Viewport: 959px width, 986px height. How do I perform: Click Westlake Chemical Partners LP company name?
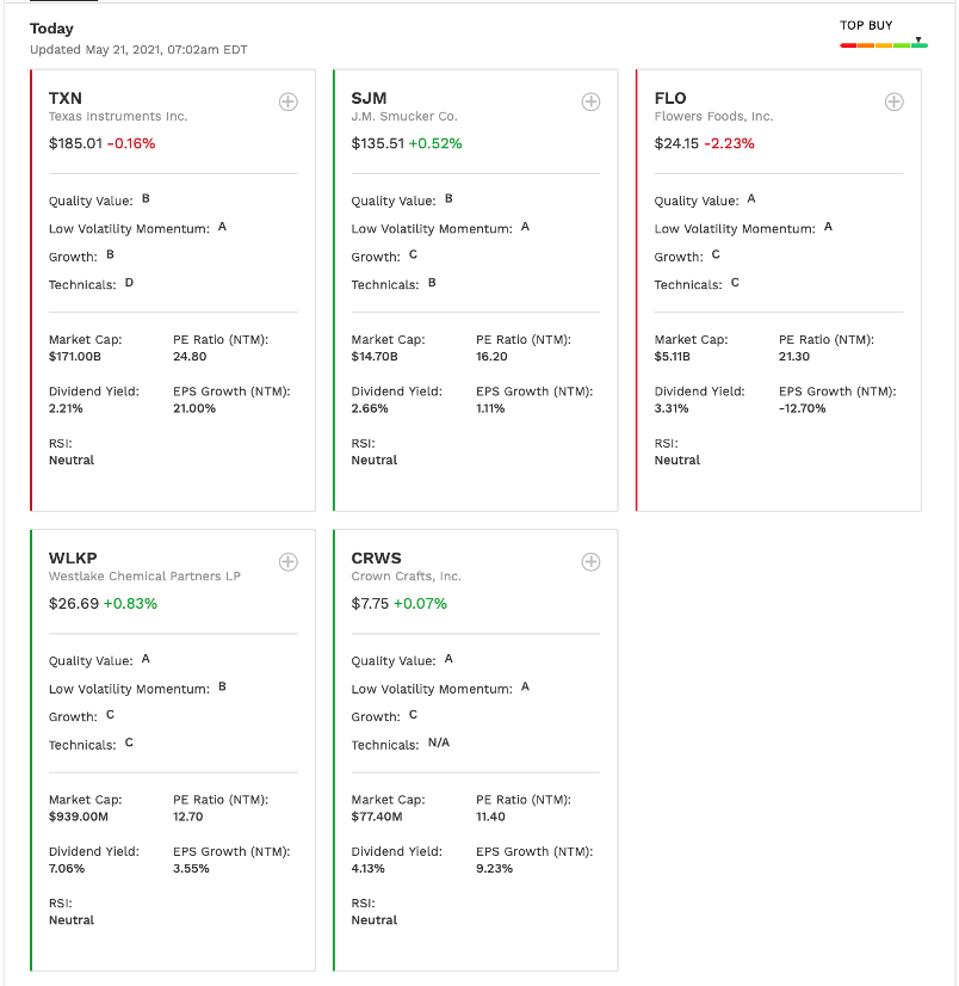point(145,576)
